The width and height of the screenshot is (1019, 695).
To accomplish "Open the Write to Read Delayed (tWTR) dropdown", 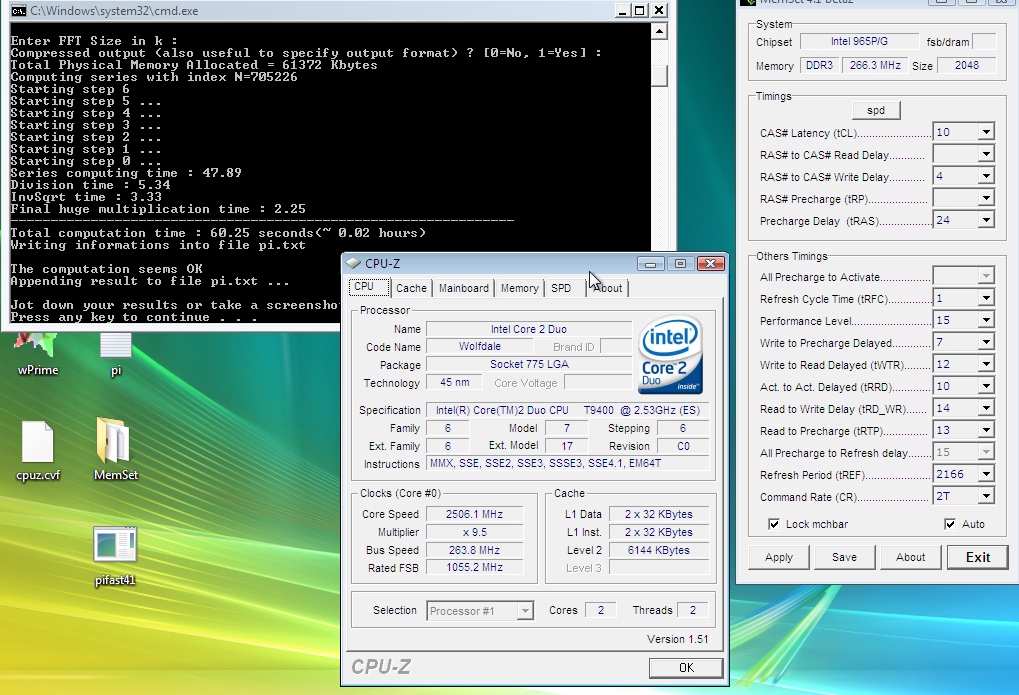I will coord(986,365).
